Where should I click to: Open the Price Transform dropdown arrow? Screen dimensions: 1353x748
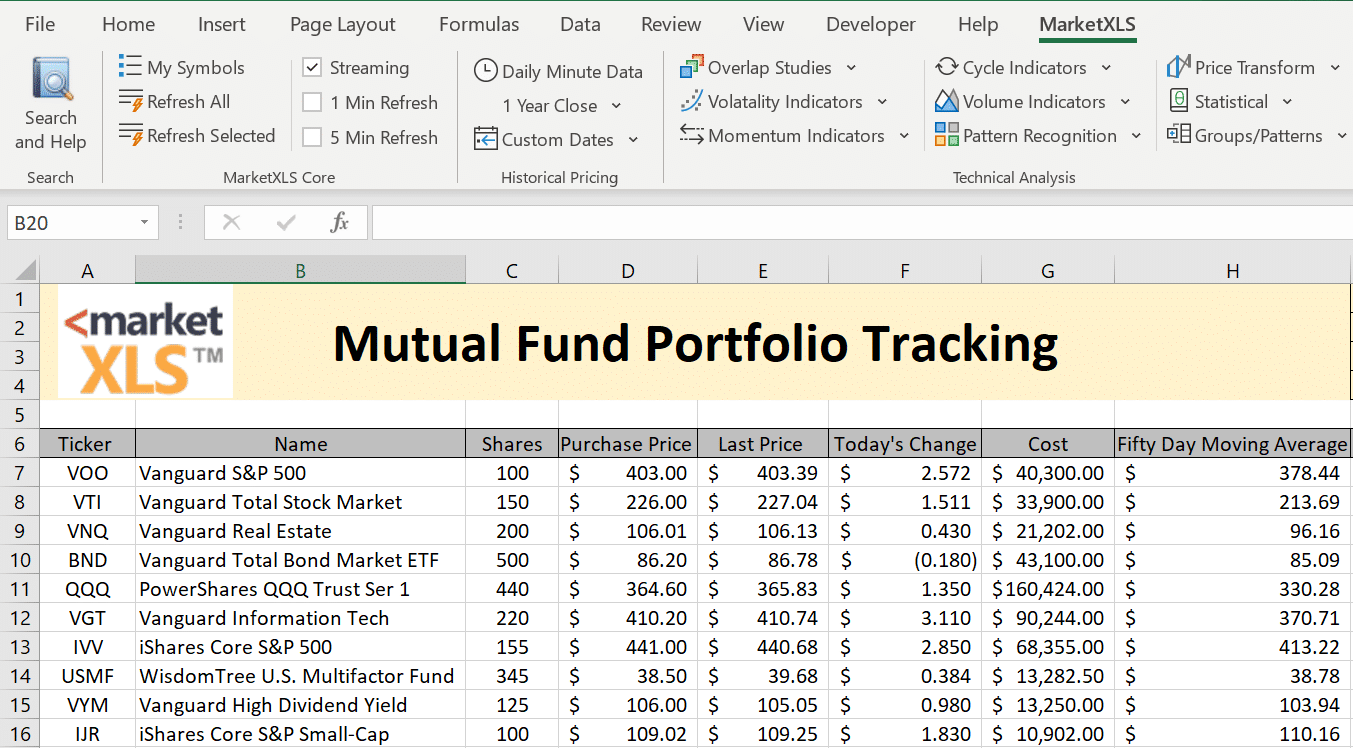1335,68
